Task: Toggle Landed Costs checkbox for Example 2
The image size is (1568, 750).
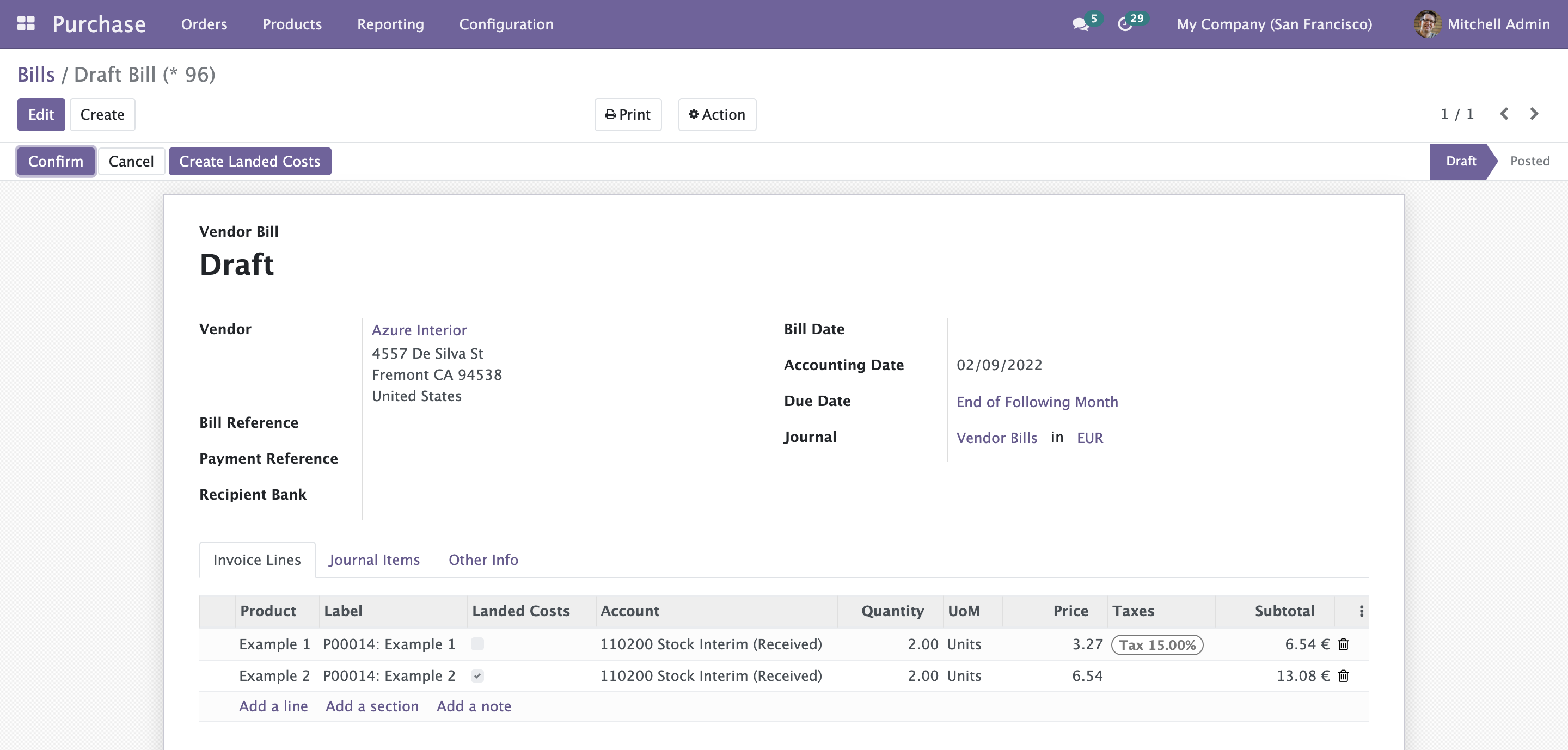Action: (477, 676)
